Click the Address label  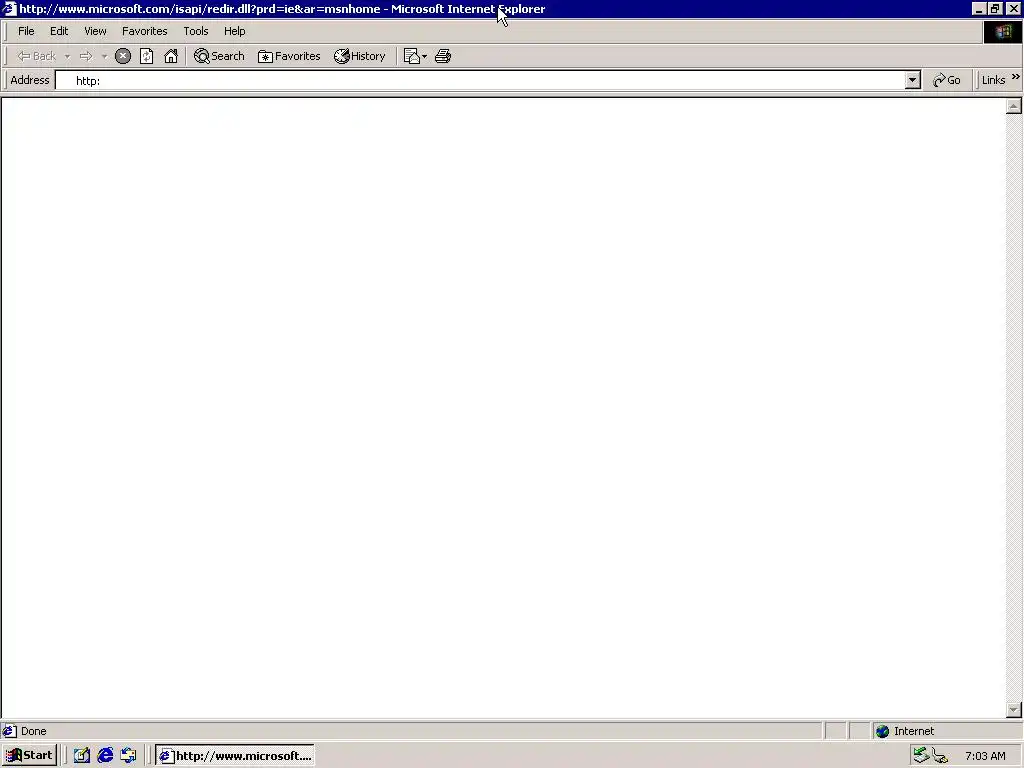tap(30, 80)
